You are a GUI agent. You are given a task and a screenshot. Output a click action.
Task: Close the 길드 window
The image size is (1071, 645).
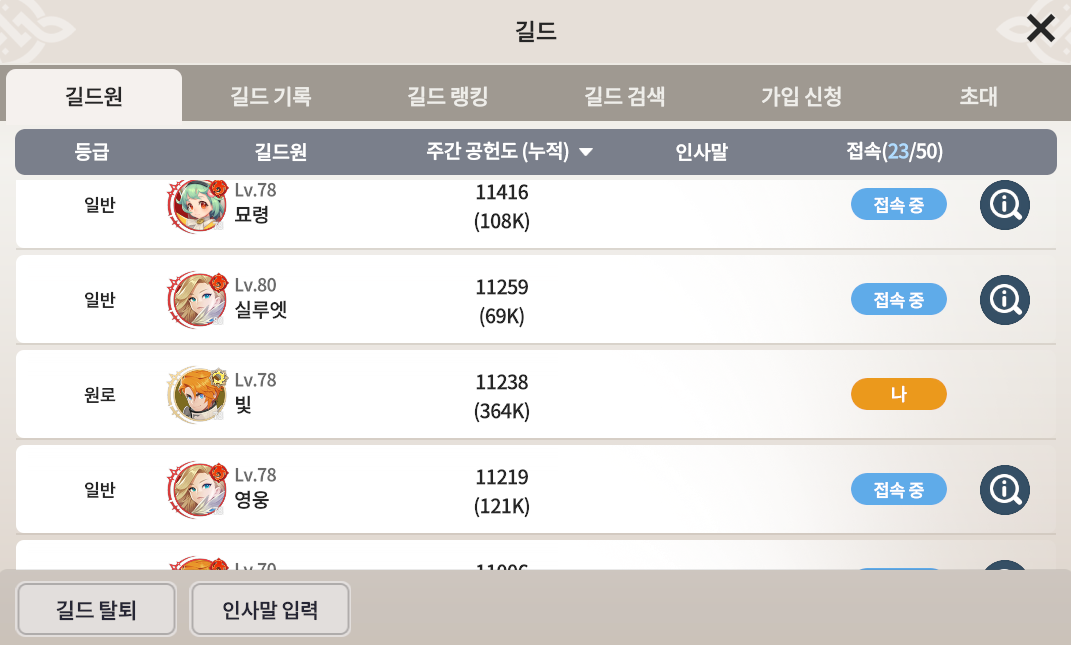pos(1040,29)
